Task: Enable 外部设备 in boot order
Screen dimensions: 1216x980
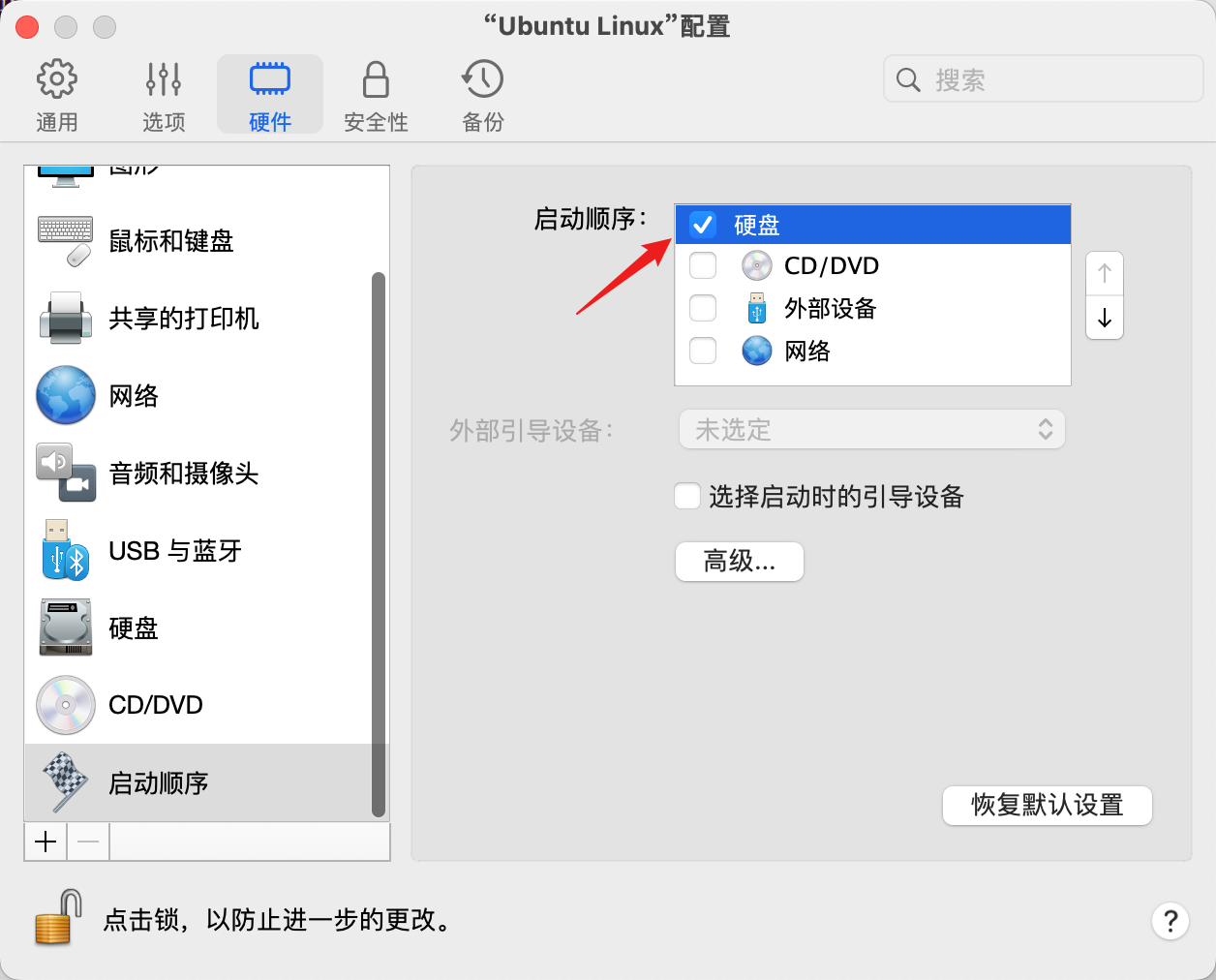Action: pyautogui.click(x=703, y=309)
